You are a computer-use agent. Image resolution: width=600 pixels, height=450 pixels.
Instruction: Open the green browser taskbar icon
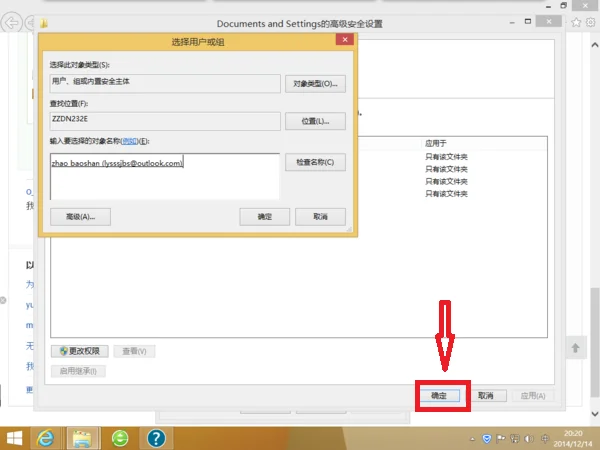[120, 439]
